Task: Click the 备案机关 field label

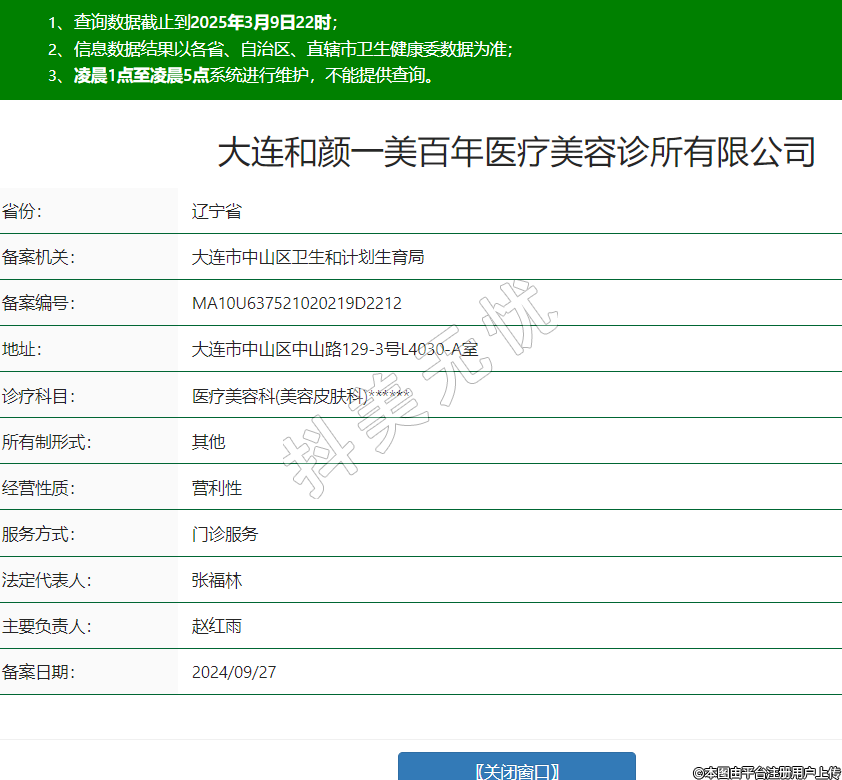Action: 39,257
